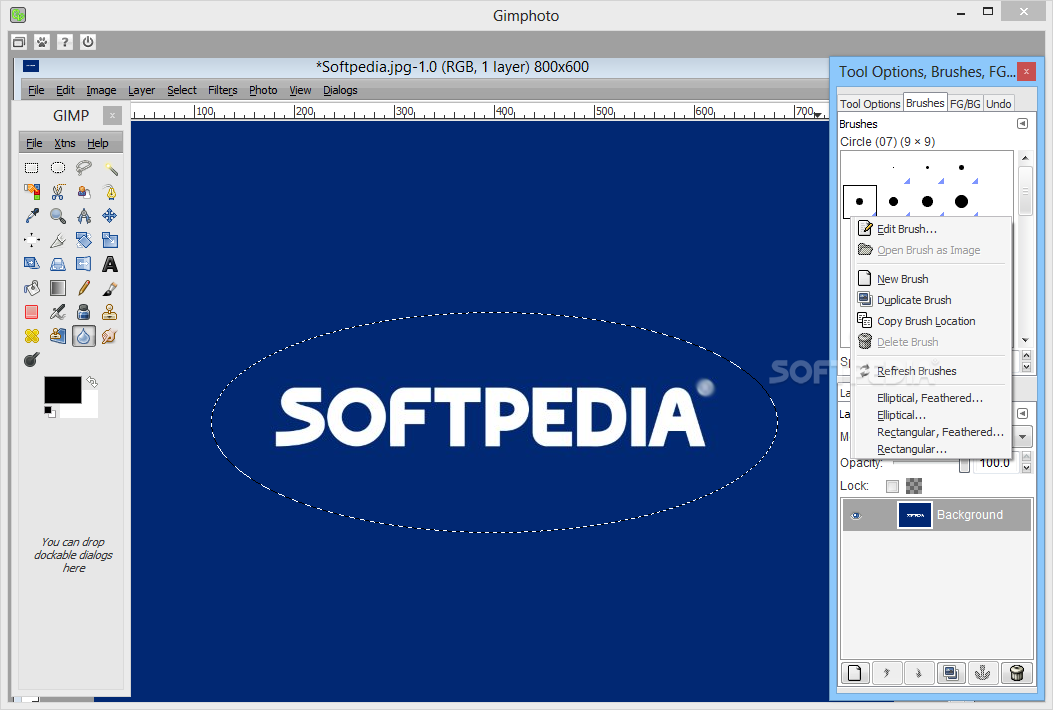Increase layer opacity with up stepper
Screen dimensions: 1053x710
1026,458
